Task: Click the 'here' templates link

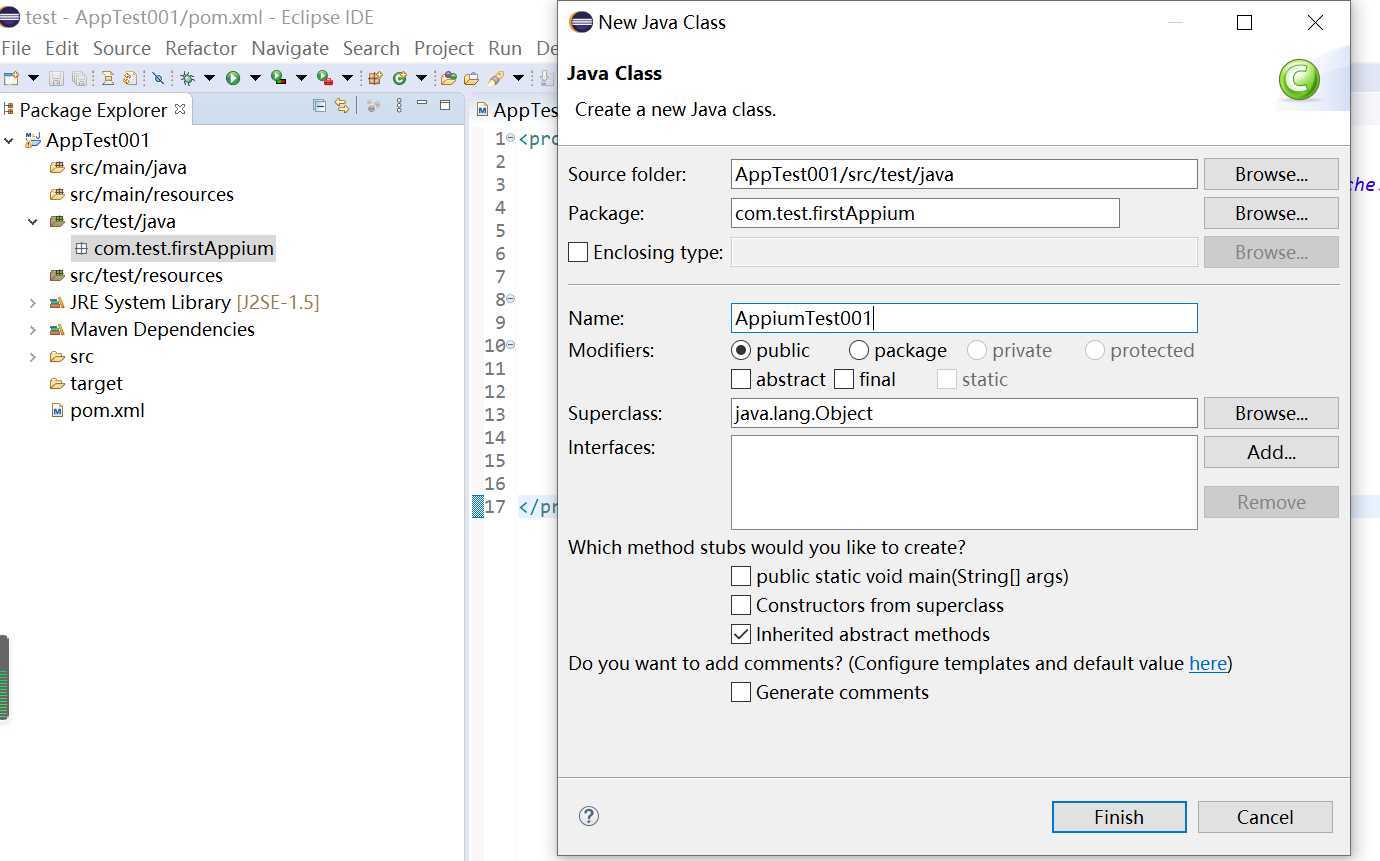Action: 1207,663
